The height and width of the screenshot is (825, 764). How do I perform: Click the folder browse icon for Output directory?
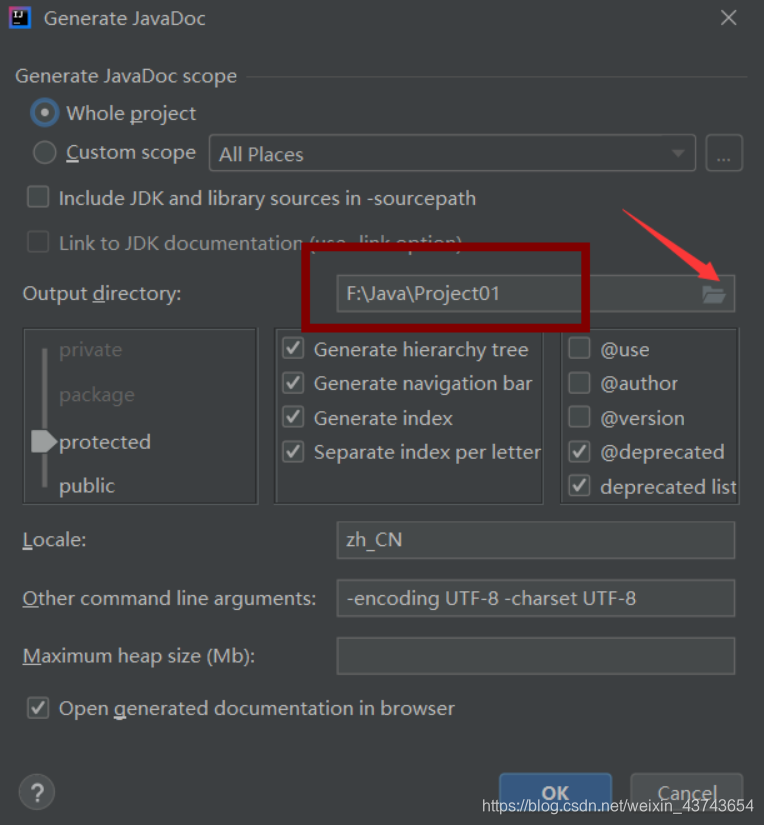[713, 294]
